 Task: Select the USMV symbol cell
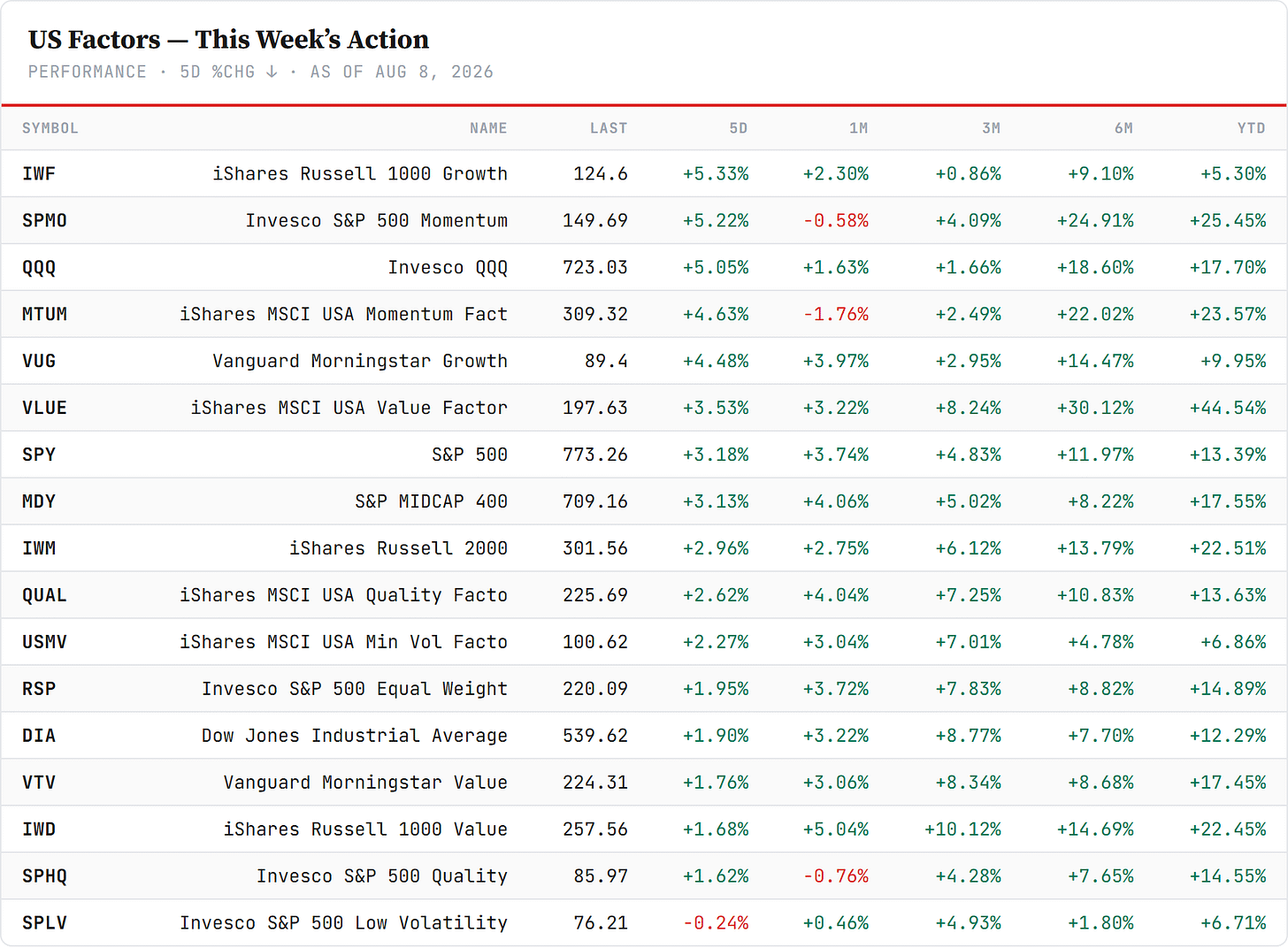44,642
